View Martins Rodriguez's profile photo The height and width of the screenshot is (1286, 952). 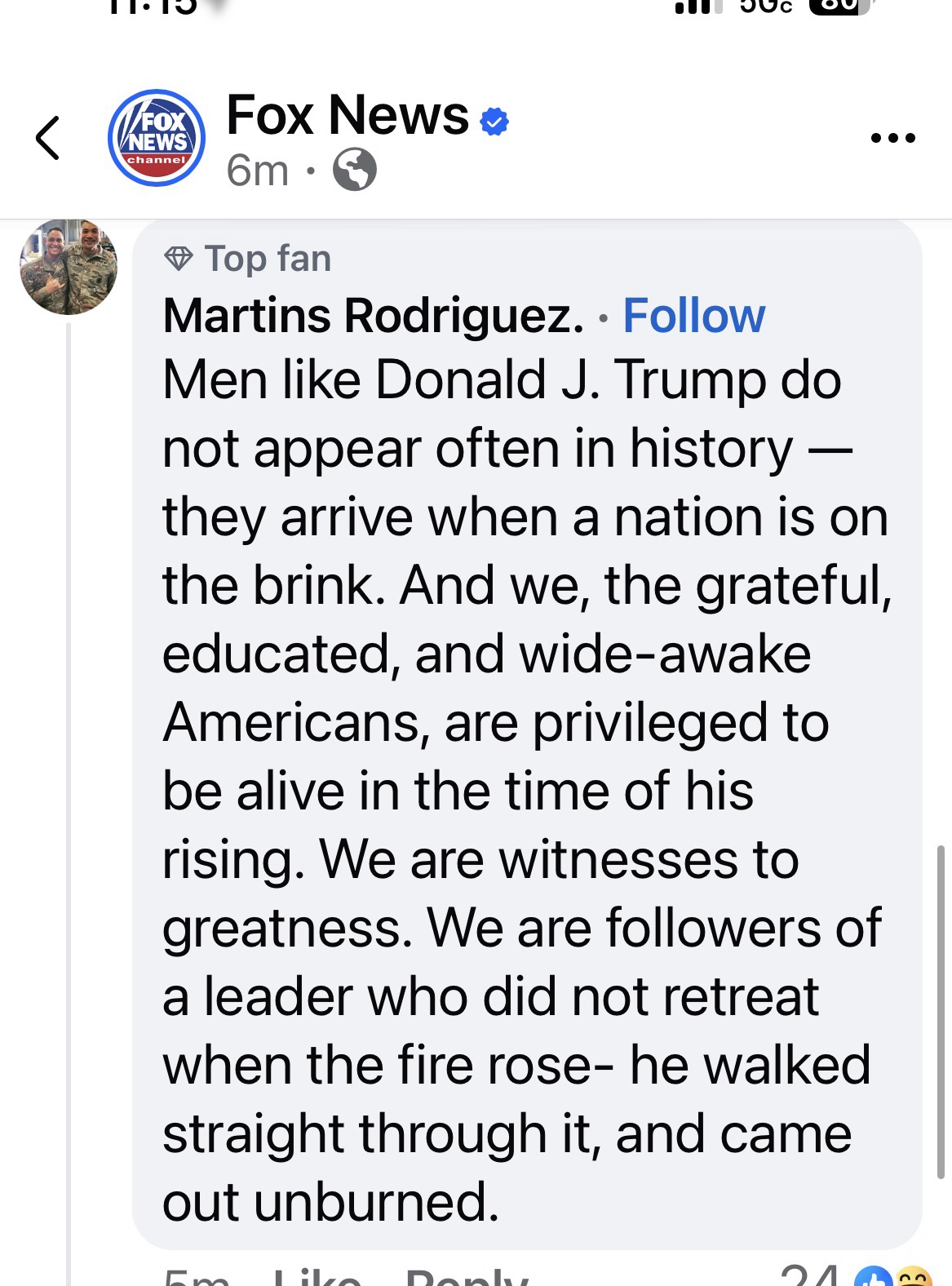tap(69, 267)
